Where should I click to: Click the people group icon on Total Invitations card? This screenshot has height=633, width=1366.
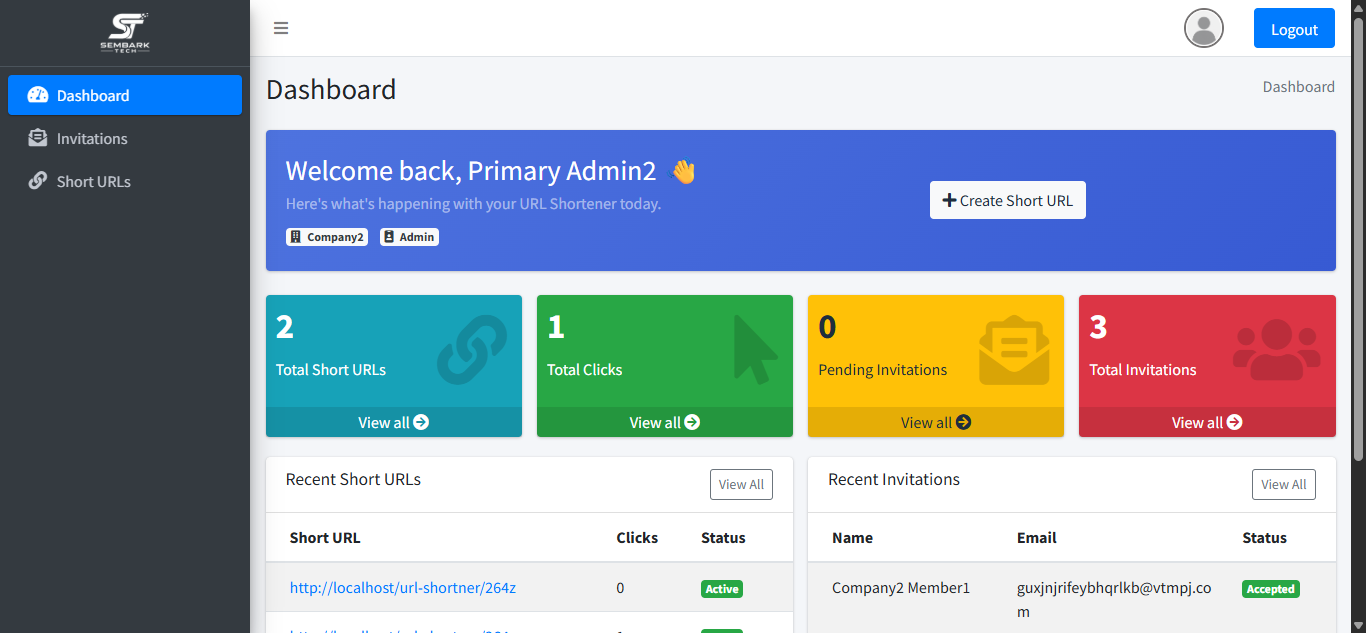tap(1277, 351)
